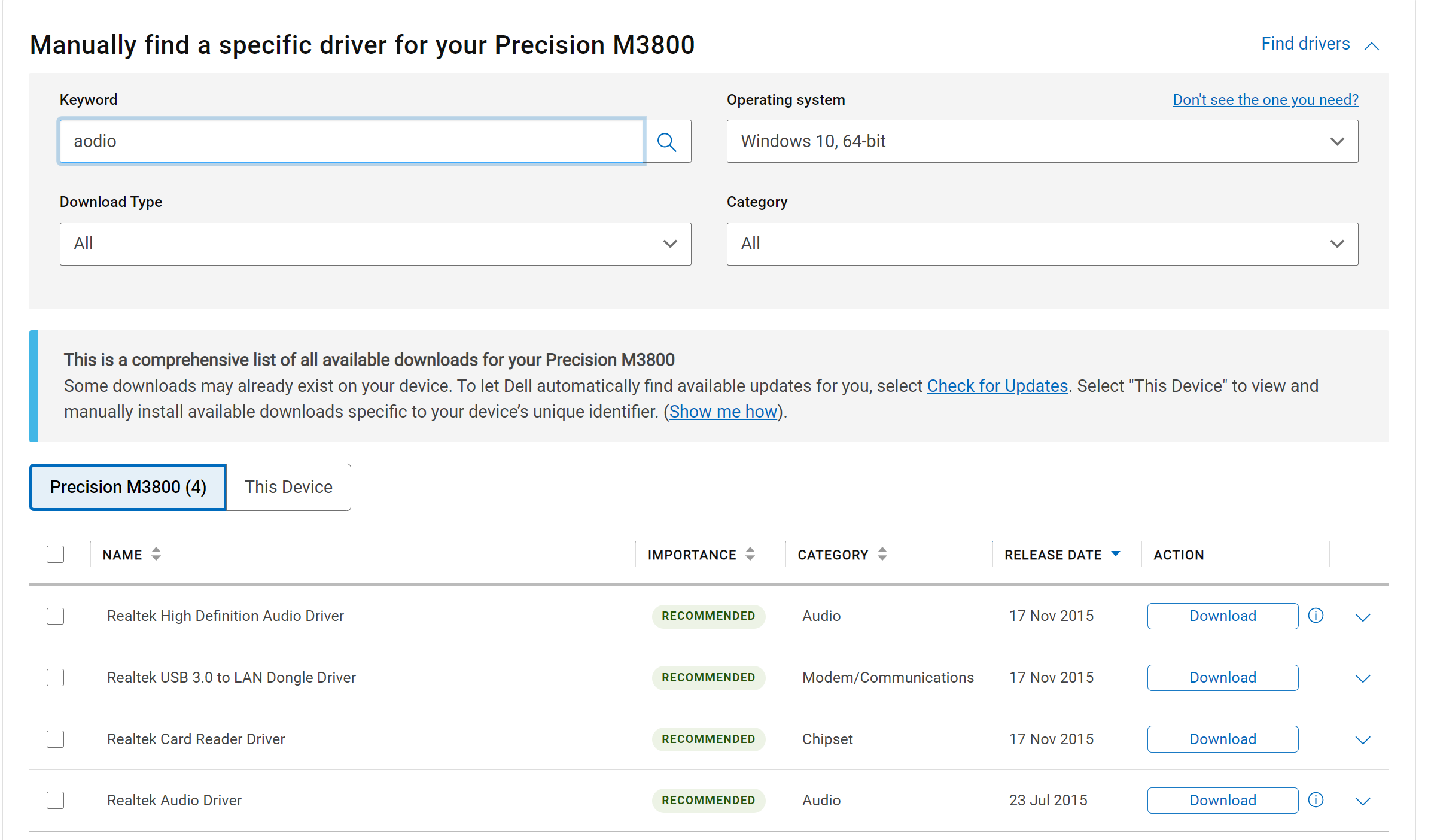Screen dimensions: 1431x840
Task: Check Realtek High Definition Audio Driver row
Action: (x=56, y=616)
